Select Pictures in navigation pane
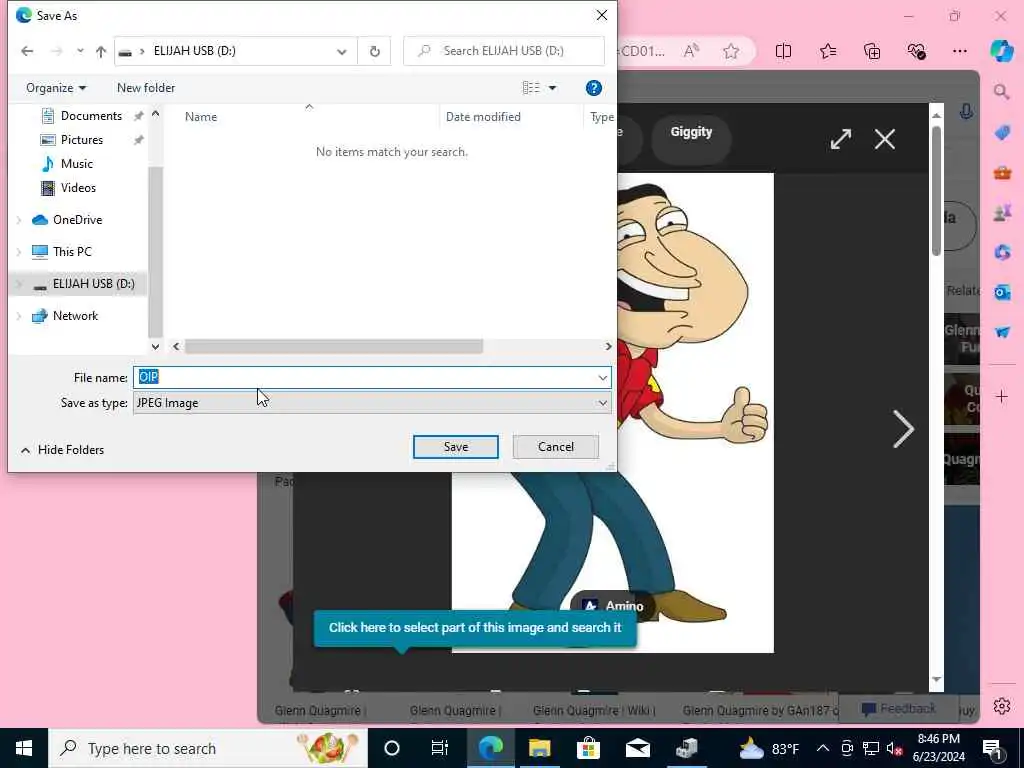The height and width of the screenshot is (768, 1024). tap(82, 140)
